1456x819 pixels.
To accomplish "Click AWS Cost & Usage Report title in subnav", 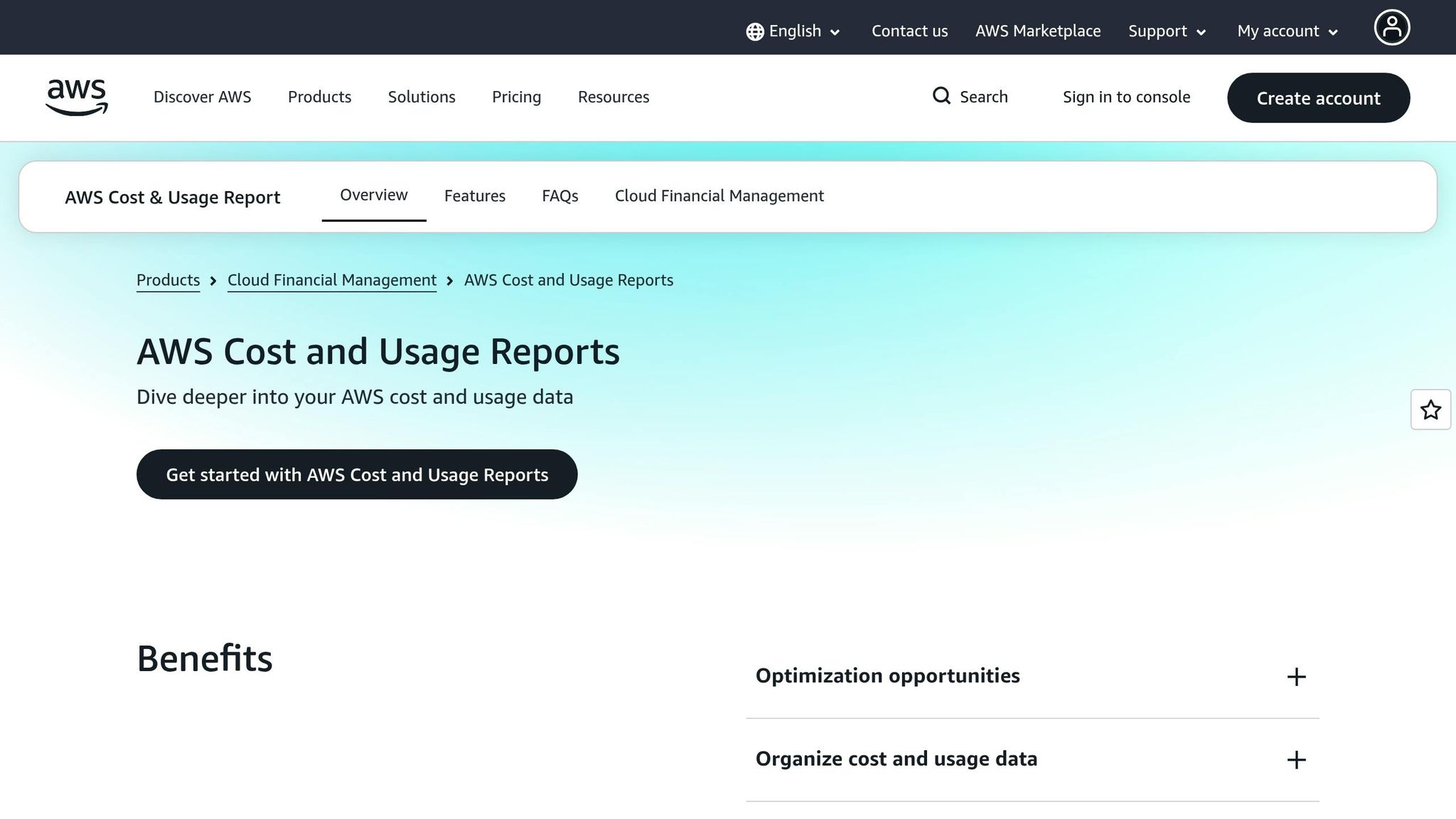I will pos(173,198).
